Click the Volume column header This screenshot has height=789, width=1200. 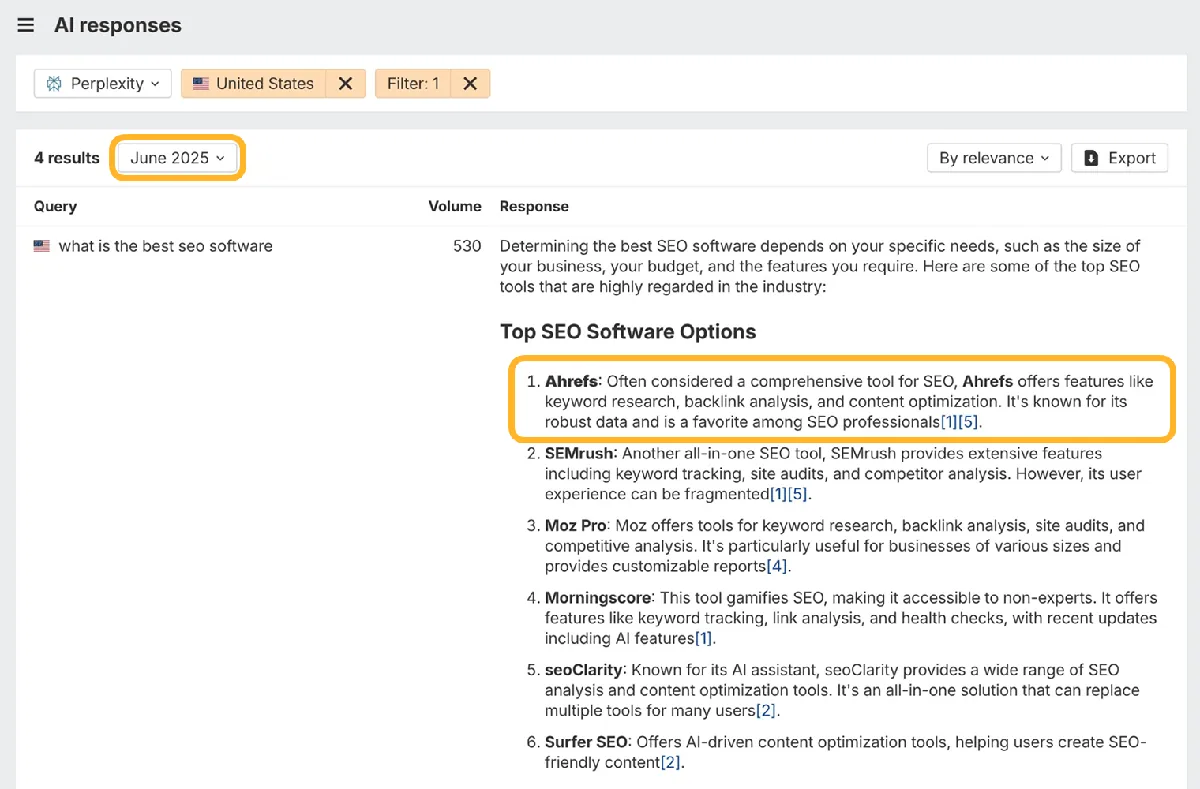[x=455, y=206]
